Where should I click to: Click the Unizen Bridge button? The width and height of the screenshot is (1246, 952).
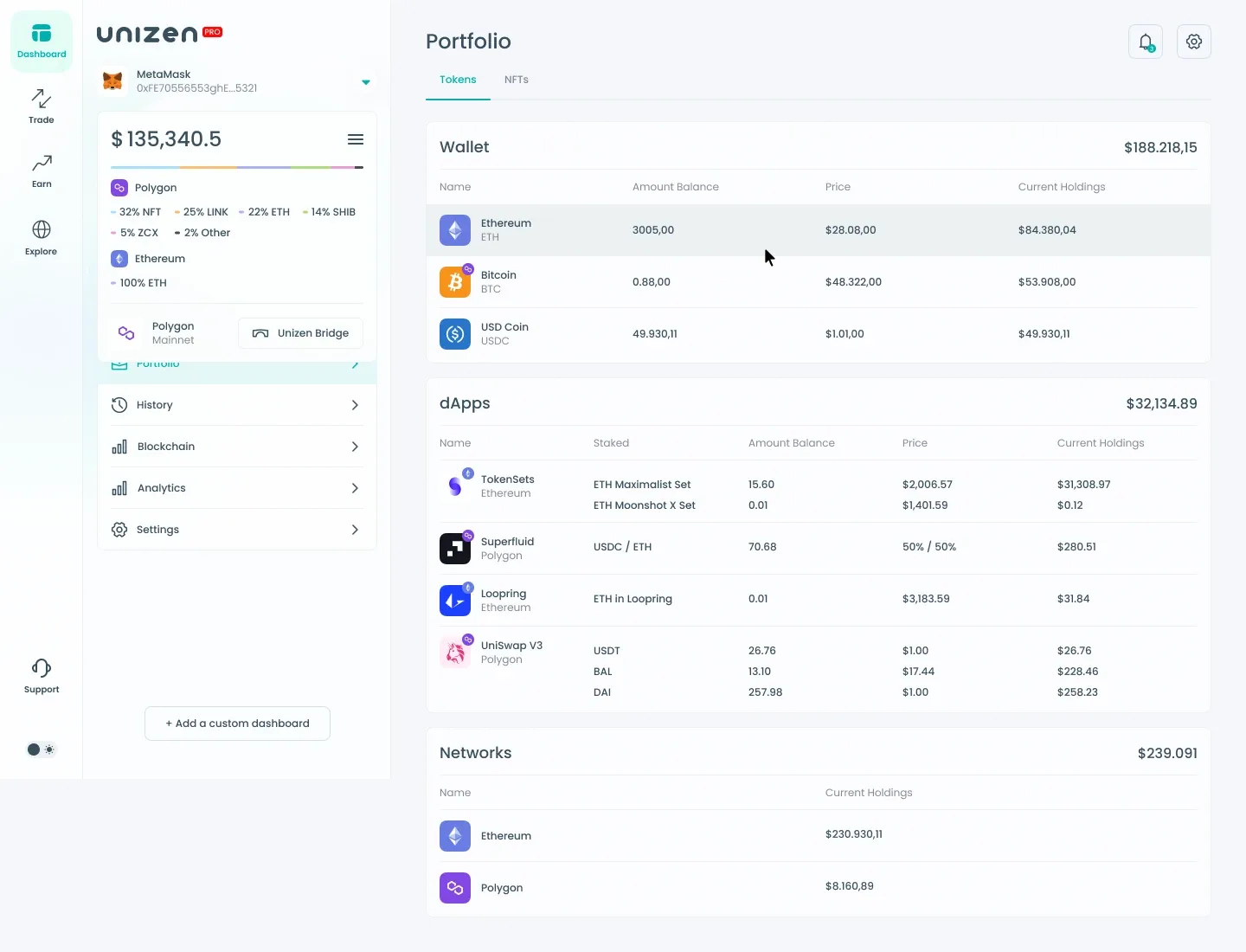click(300, 333)
